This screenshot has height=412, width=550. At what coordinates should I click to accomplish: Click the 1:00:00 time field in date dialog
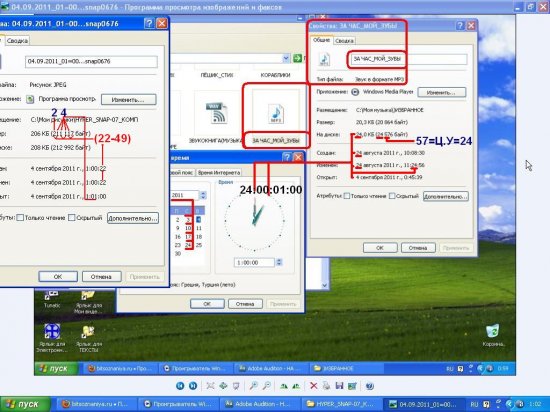(x=254, y=262)
